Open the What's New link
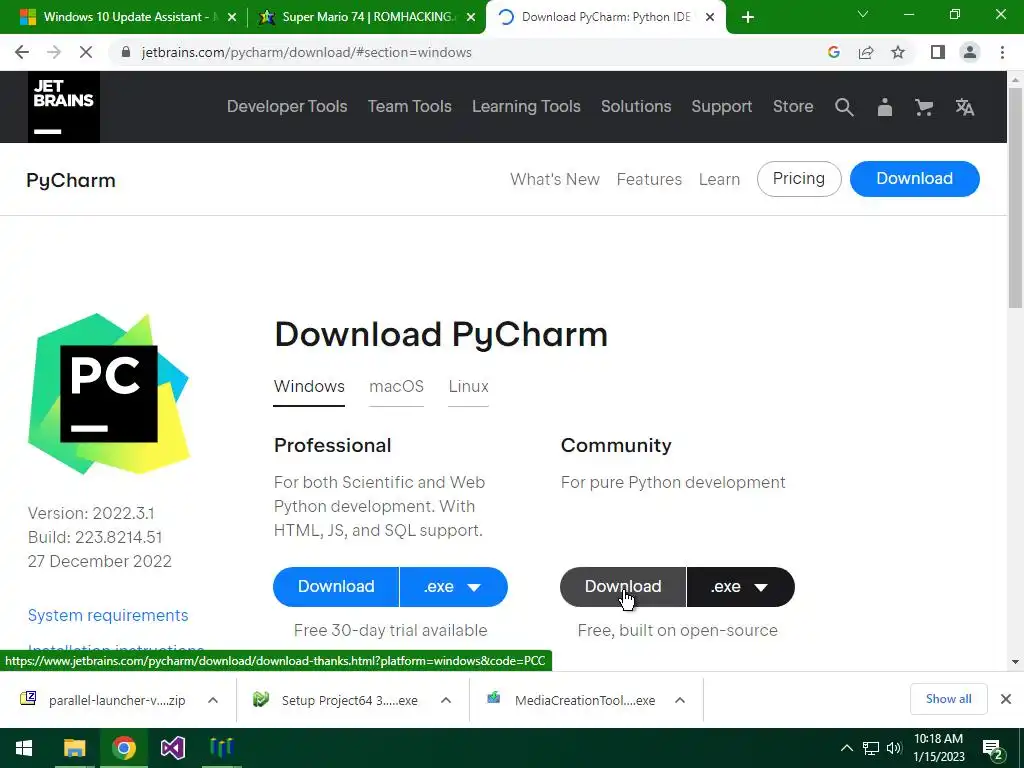This screenshot has width=1024, height=768. click(554, 180)
